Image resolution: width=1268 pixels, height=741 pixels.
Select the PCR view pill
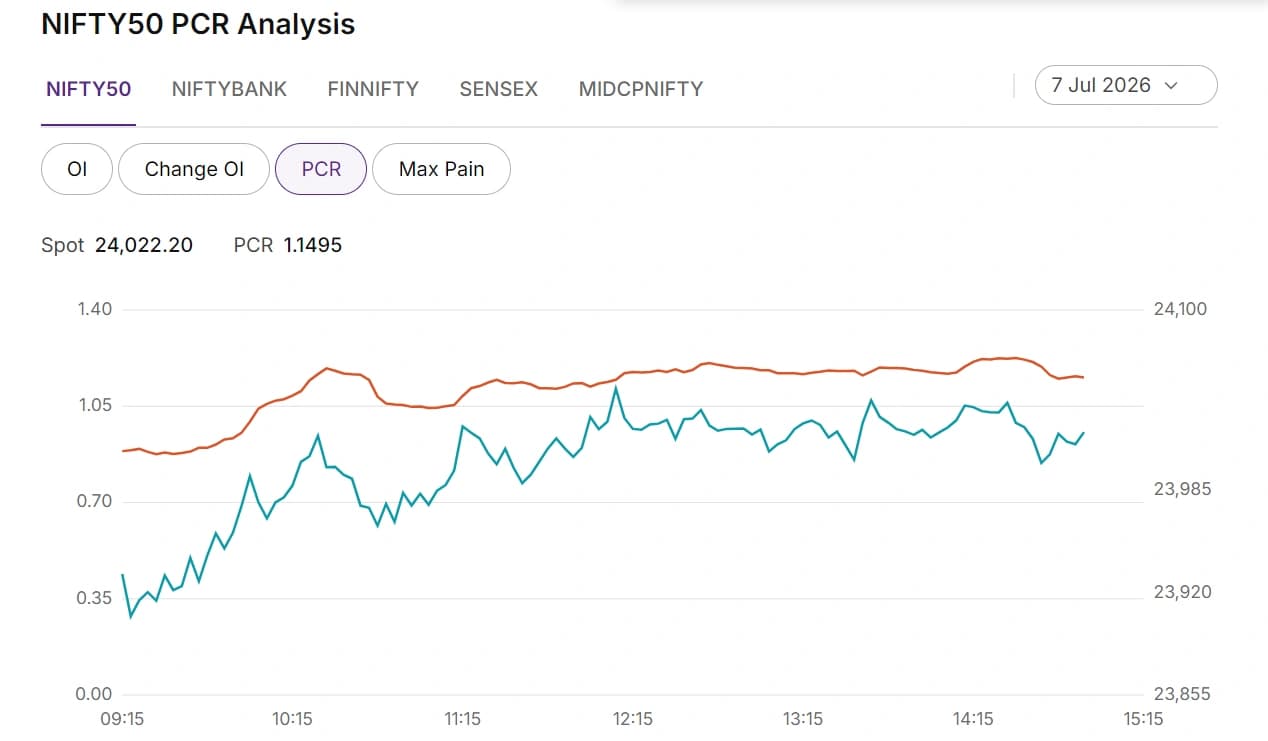coord(321,169)
